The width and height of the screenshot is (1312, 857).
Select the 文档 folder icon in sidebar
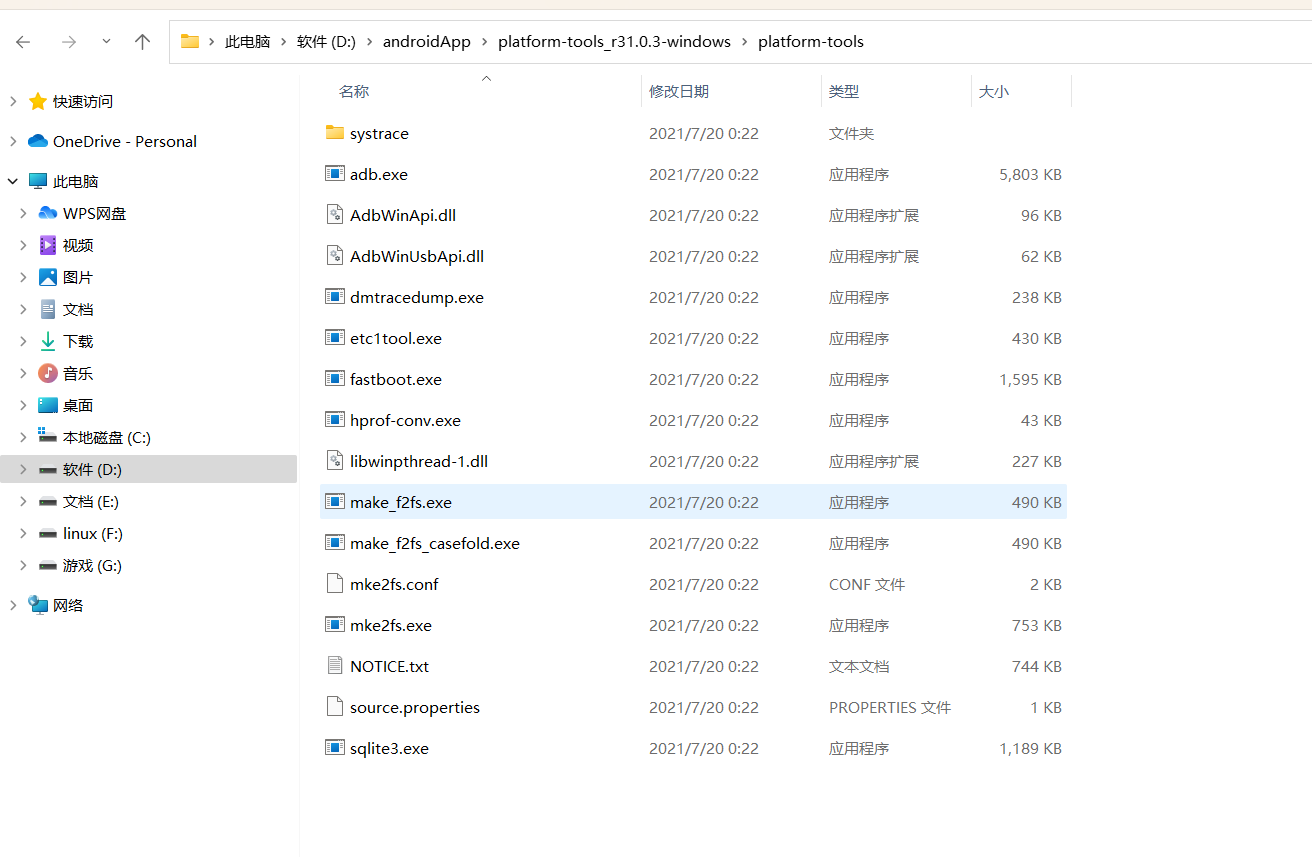coord(48,309)
